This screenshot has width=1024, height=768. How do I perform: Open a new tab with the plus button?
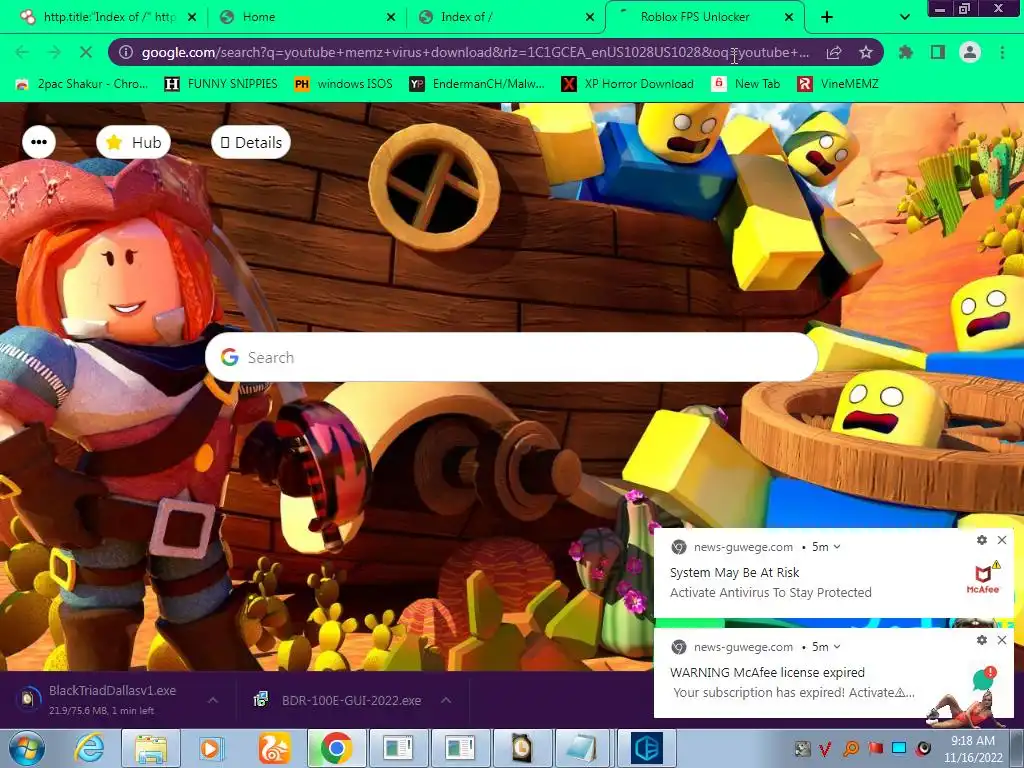(x=827, y=17)
